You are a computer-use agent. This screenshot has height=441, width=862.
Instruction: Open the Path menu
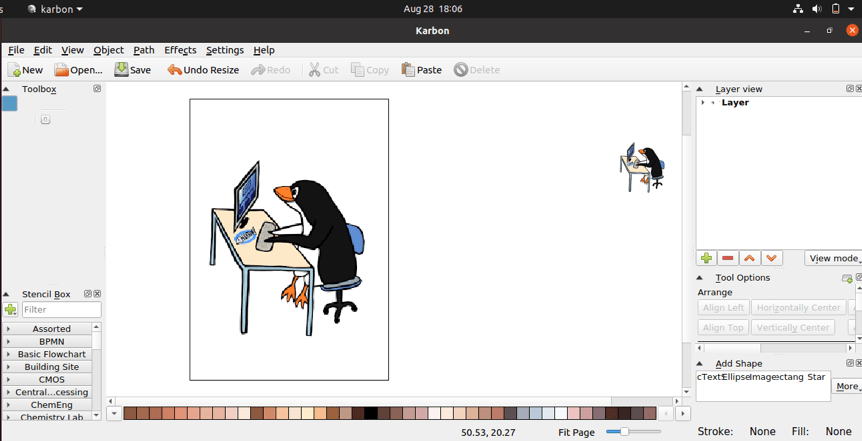[144, 50]
